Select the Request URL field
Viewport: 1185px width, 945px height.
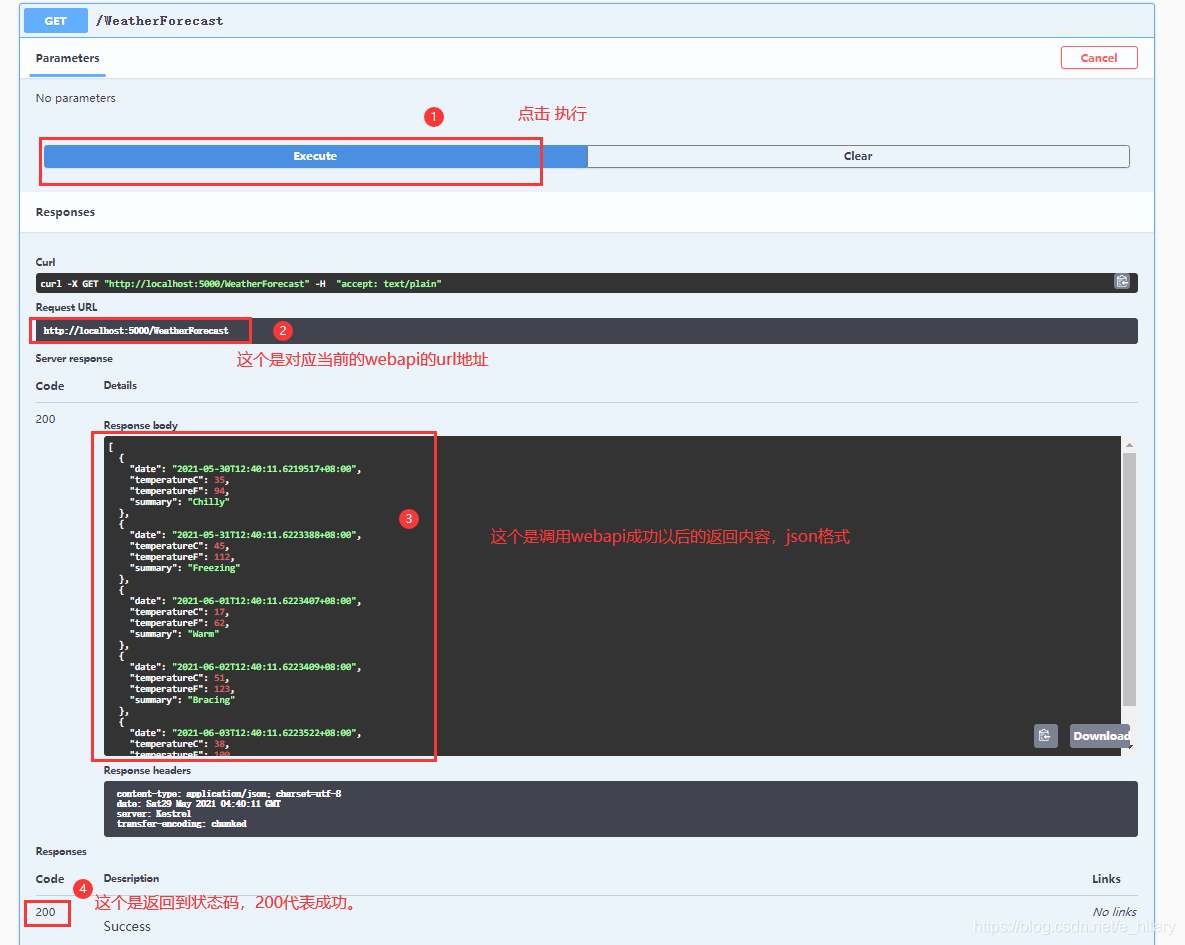140,330
